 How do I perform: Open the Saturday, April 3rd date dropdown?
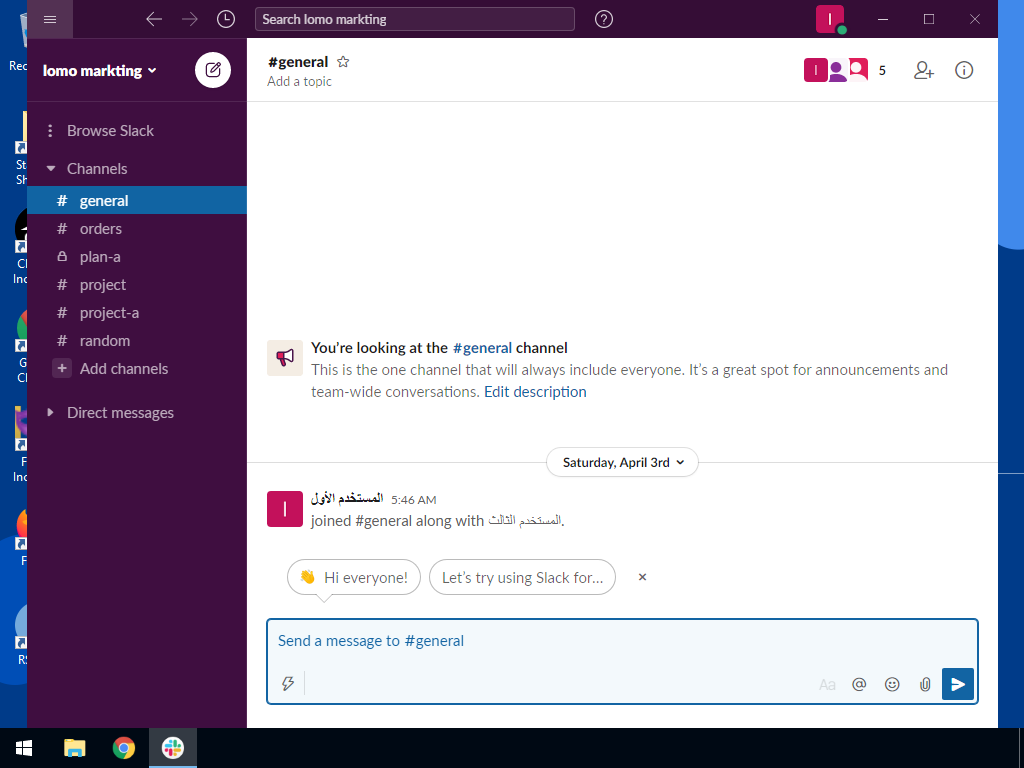coord(622,462)
